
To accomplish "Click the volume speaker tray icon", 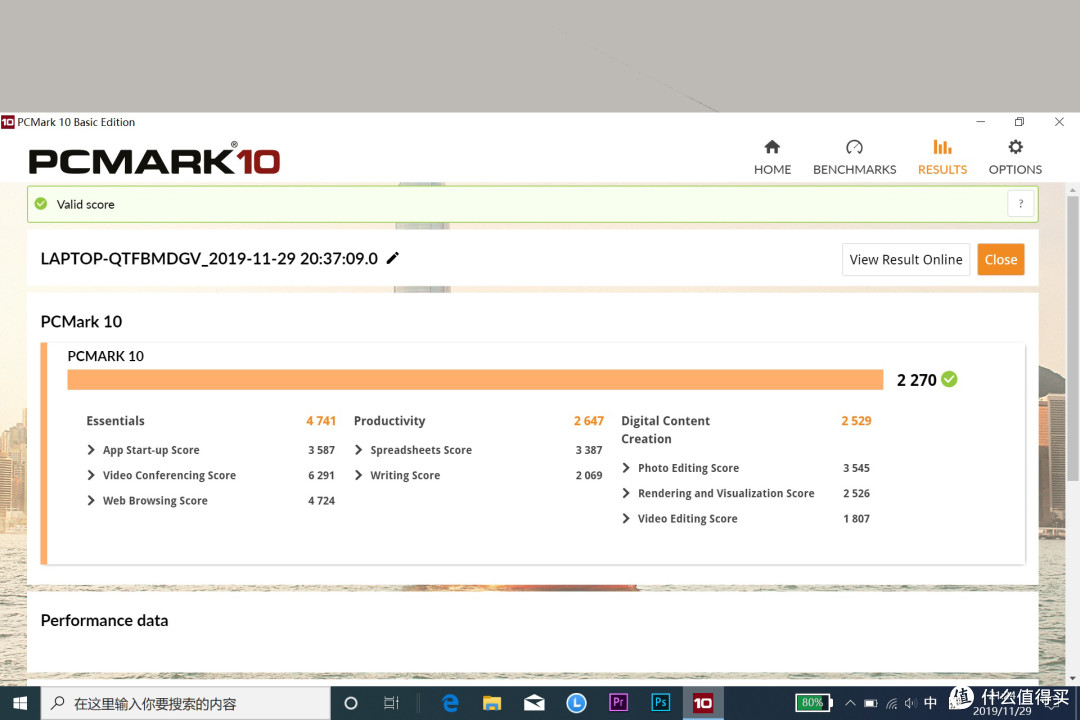I will point(911,703).
